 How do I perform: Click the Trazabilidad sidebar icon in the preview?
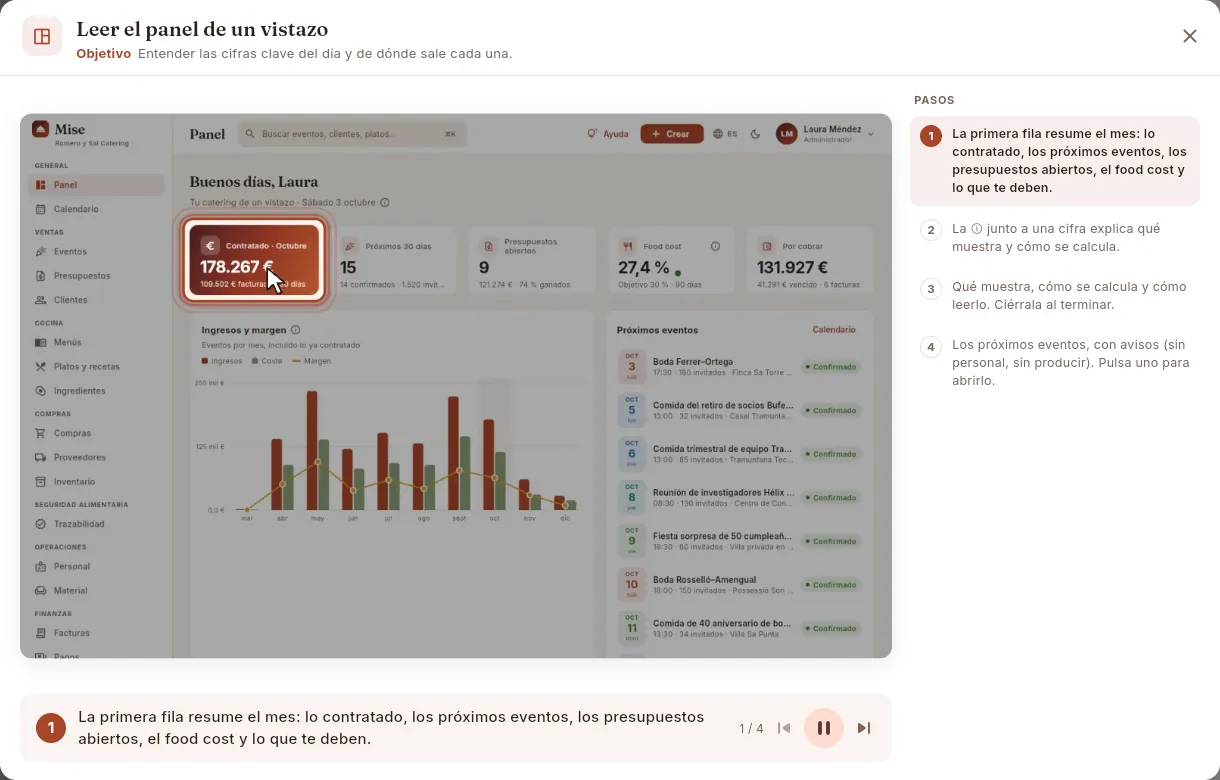coord(41,524)
